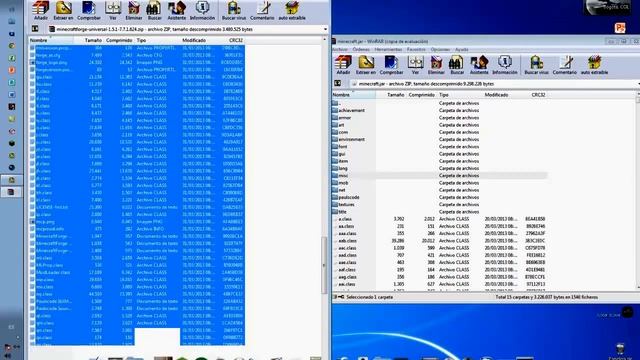Click the PowerPoint desktop icon

pos(619,28)
